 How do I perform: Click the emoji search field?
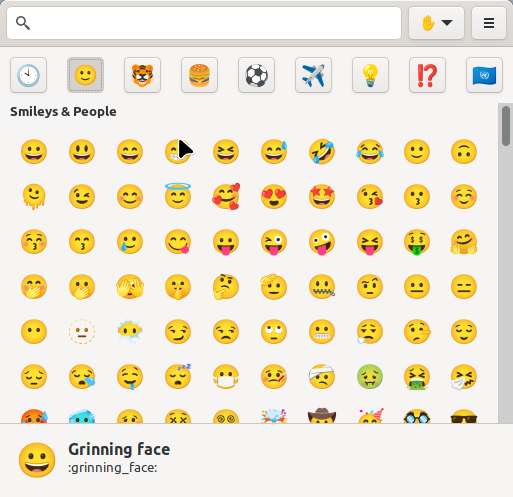[x=204, y=23]
